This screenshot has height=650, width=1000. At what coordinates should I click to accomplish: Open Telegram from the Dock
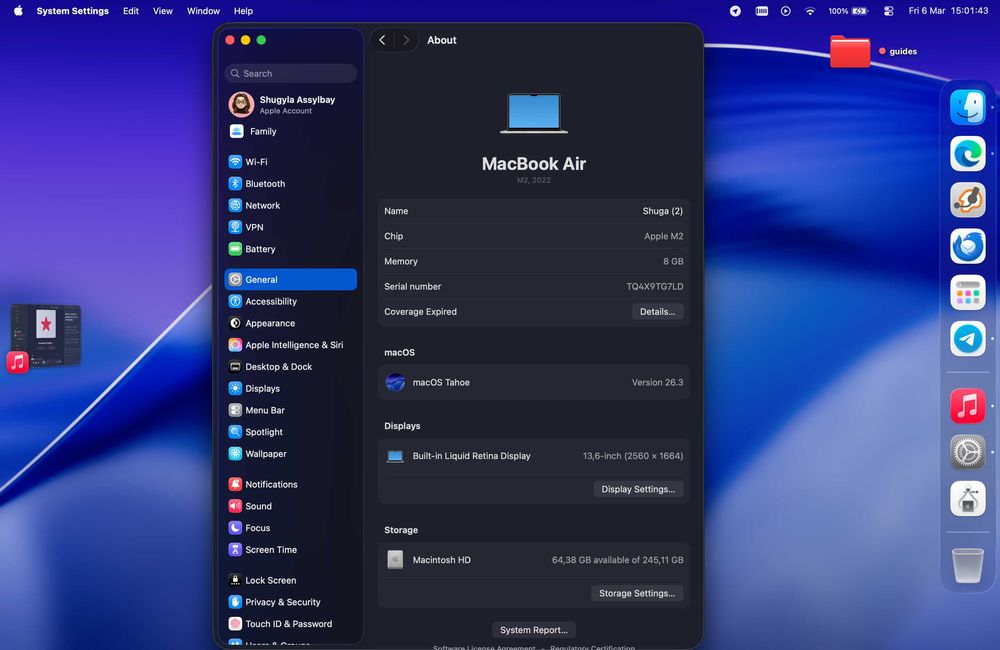click(967, 339)
